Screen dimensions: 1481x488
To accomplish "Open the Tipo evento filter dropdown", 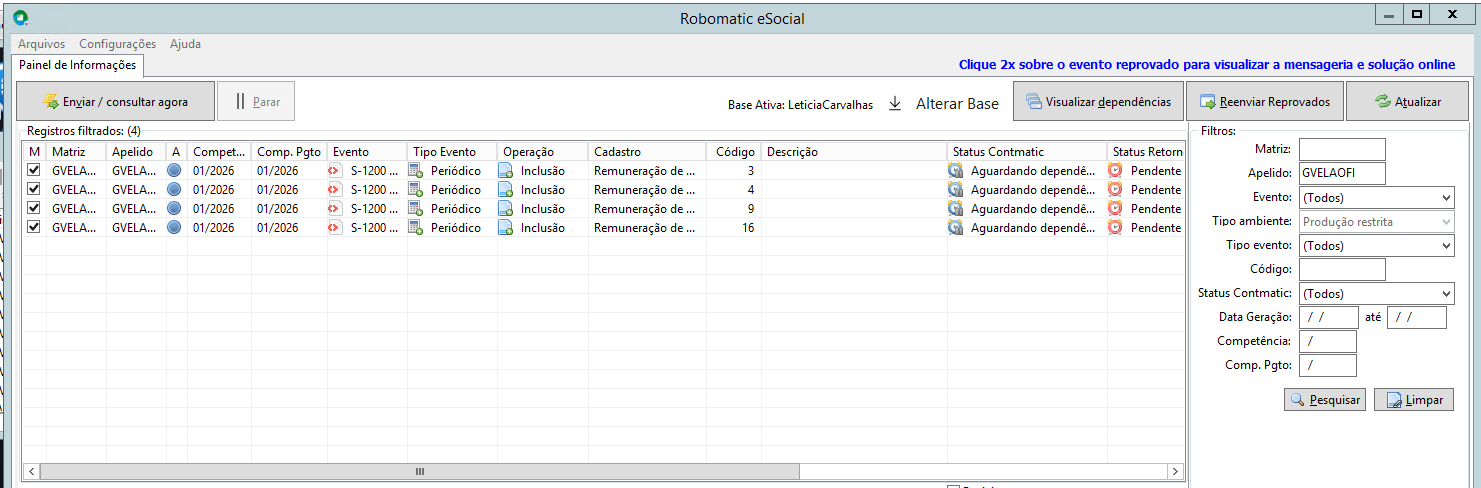I will (x=1376, y=245).
